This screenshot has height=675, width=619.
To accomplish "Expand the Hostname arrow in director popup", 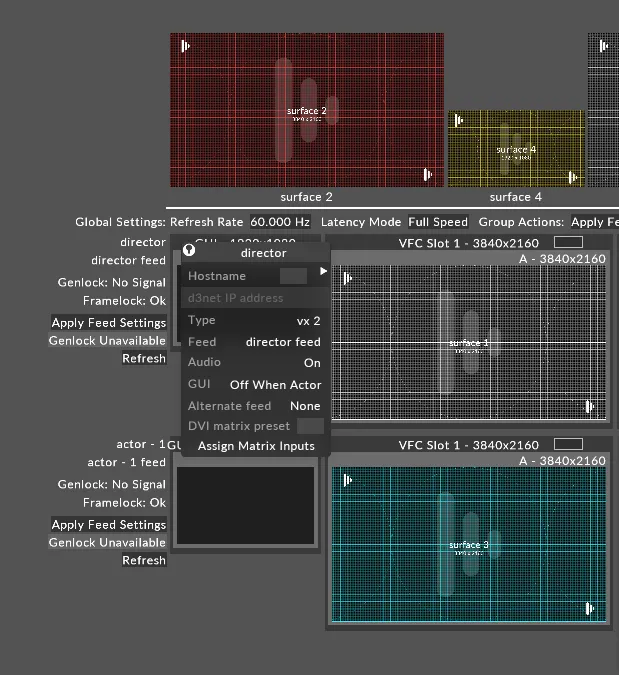I will click(323, 271).
